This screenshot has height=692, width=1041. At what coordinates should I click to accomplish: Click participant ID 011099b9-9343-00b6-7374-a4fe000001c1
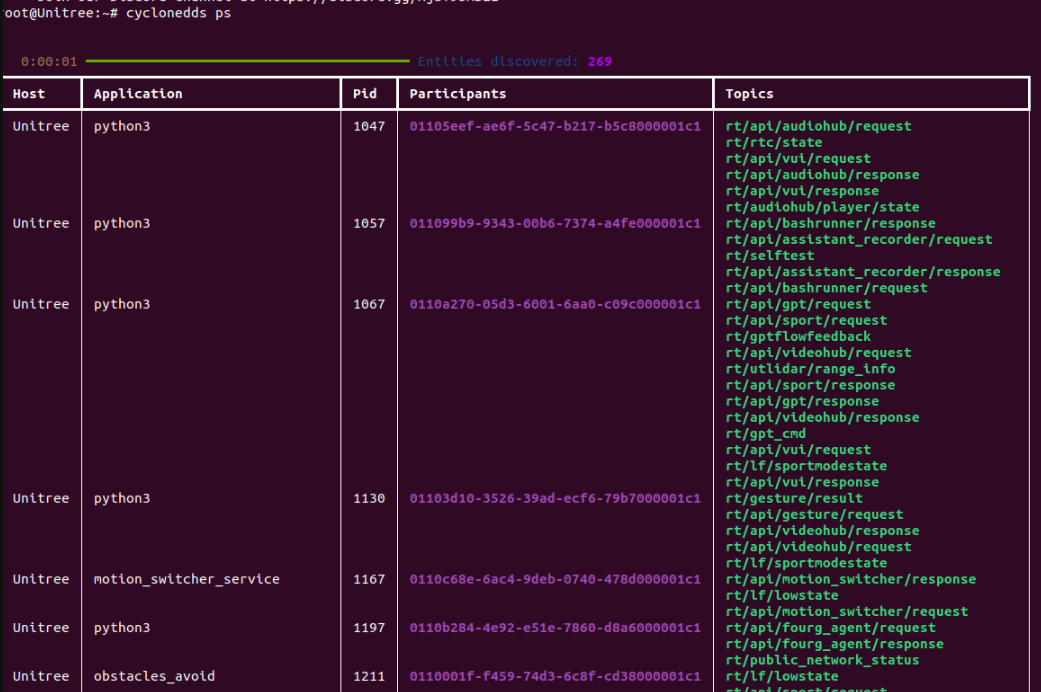pos(555,223)
